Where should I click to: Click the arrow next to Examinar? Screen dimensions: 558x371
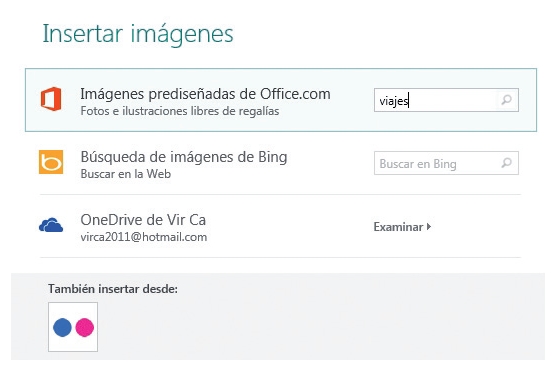(429, 227)
